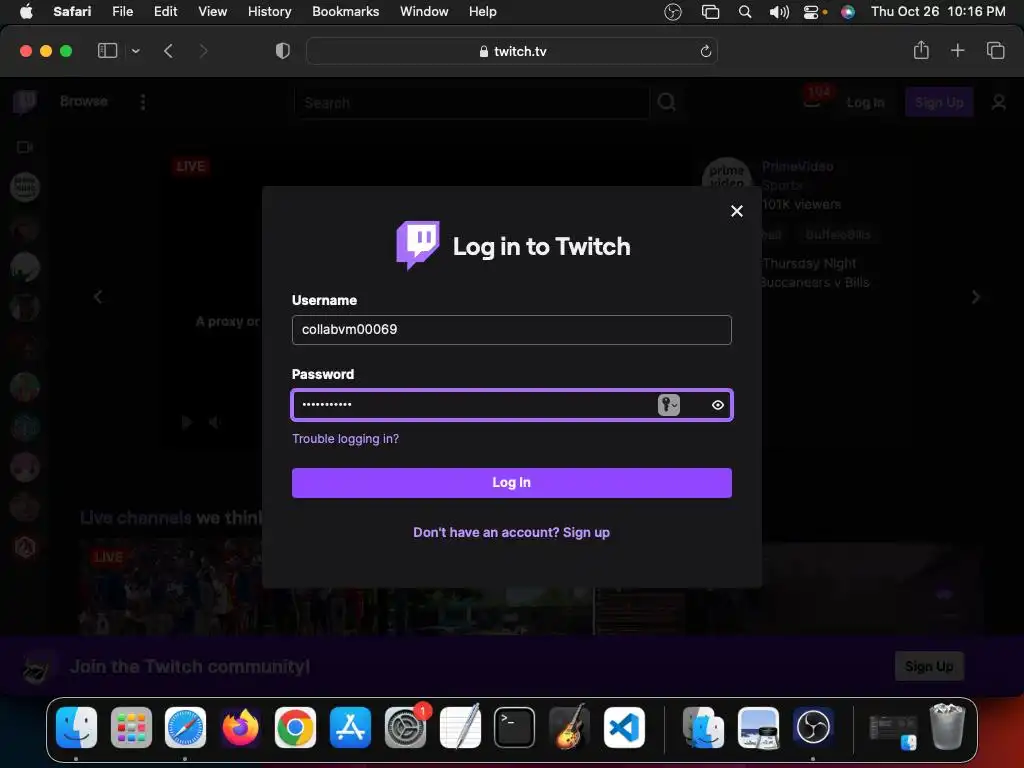1024x768 pixels.
Task: Click the Twitch home logo in page header
Action: [24, 102]
